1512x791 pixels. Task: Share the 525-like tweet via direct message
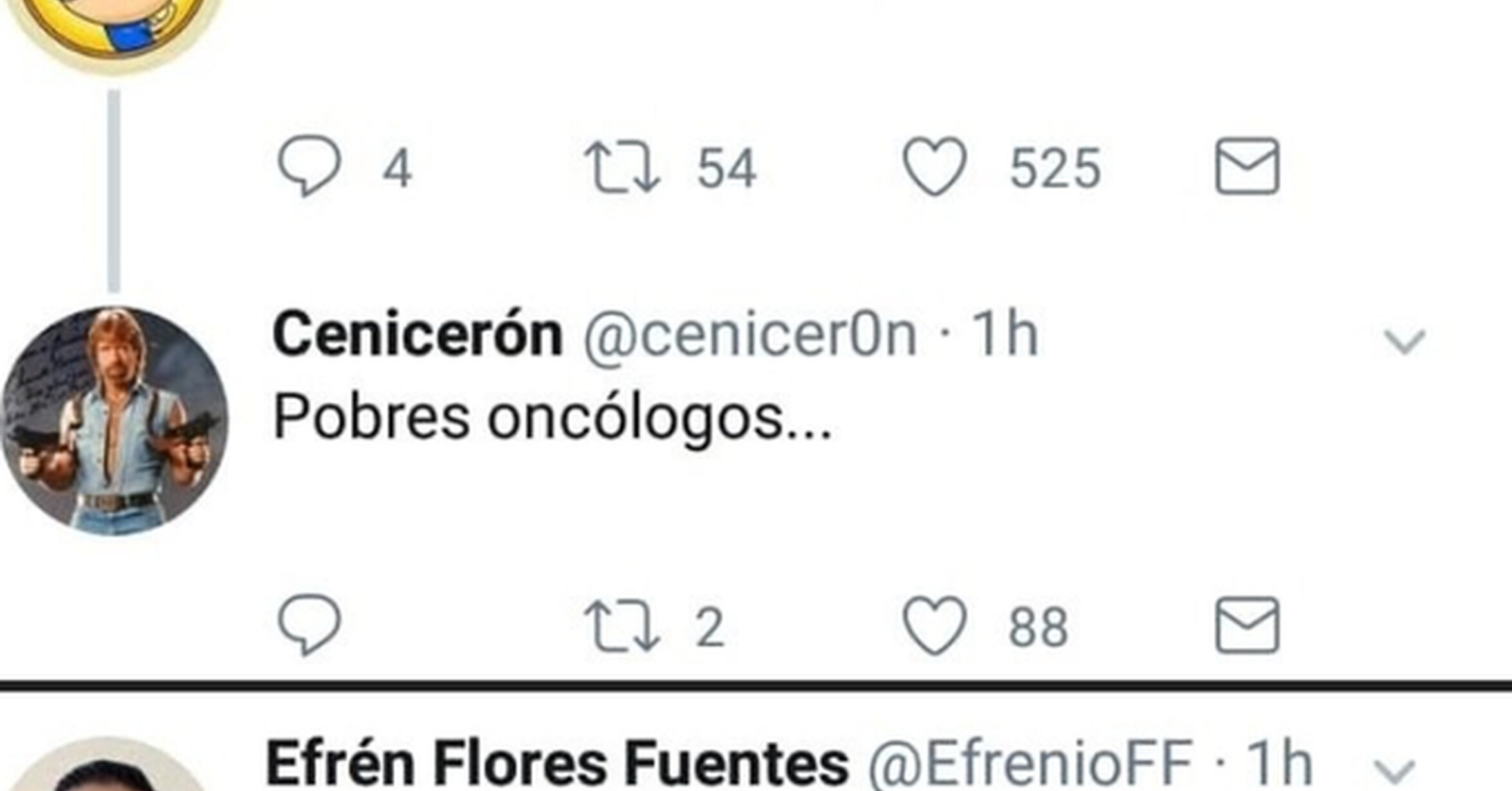click(1246, 167)
